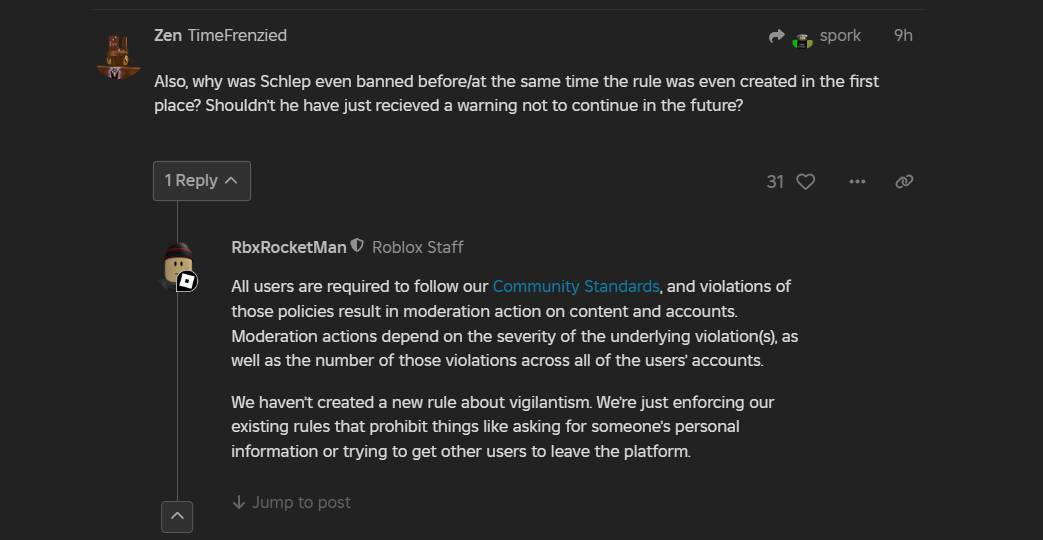Click the Roblox Staff title label
This screenshot has width=1043, height=540.
pyautogui.click(x=418, y=247)
